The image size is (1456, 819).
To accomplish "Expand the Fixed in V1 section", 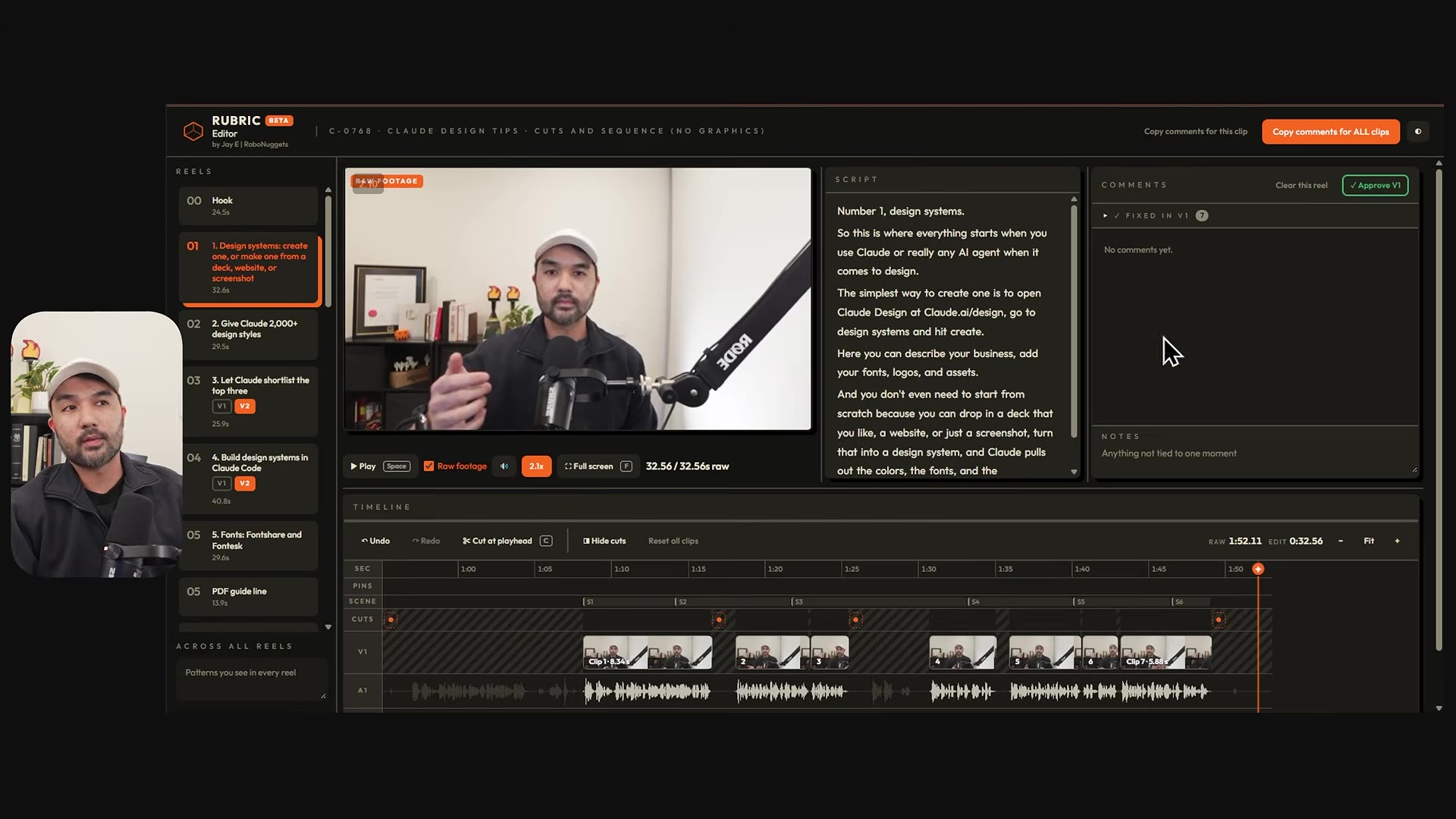I will pyautogui.click(x=1155, y=216).
